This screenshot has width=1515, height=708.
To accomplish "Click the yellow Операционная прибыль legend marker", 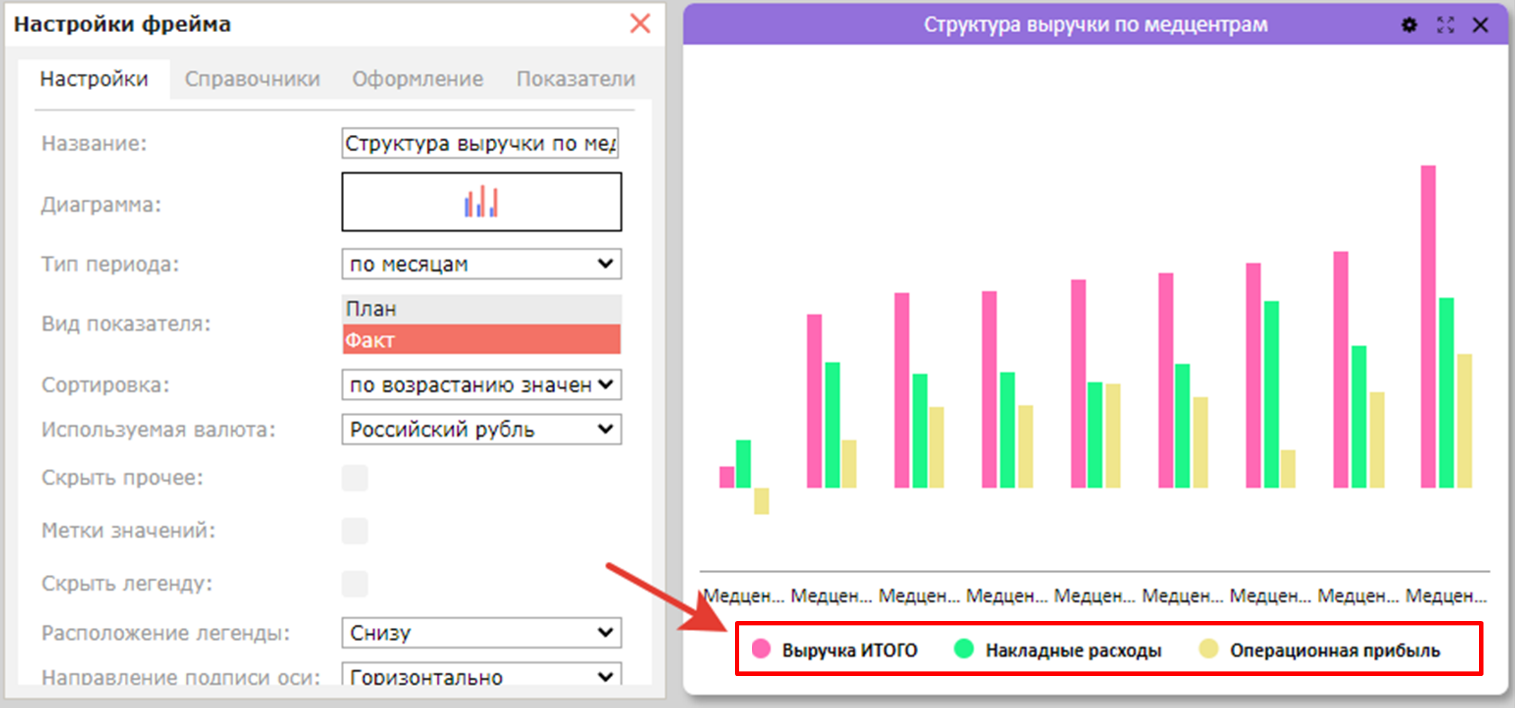I will coord(1209,650).
